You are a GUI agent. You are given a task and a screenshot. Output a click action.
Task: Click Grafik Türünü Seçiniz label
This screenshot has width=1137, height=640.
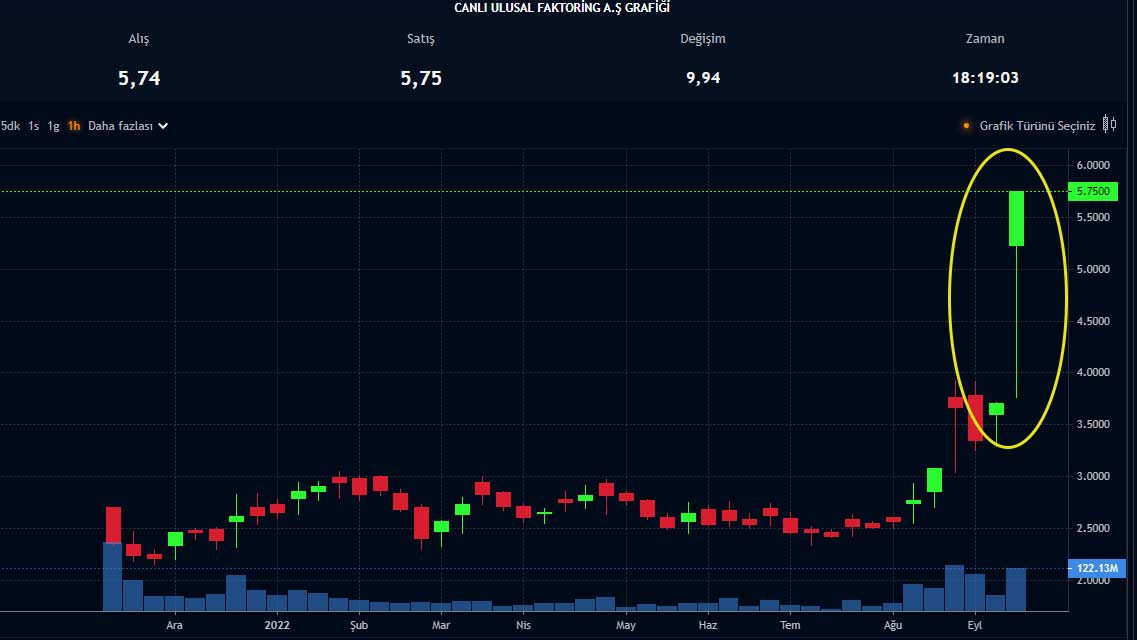[1037, 126]
